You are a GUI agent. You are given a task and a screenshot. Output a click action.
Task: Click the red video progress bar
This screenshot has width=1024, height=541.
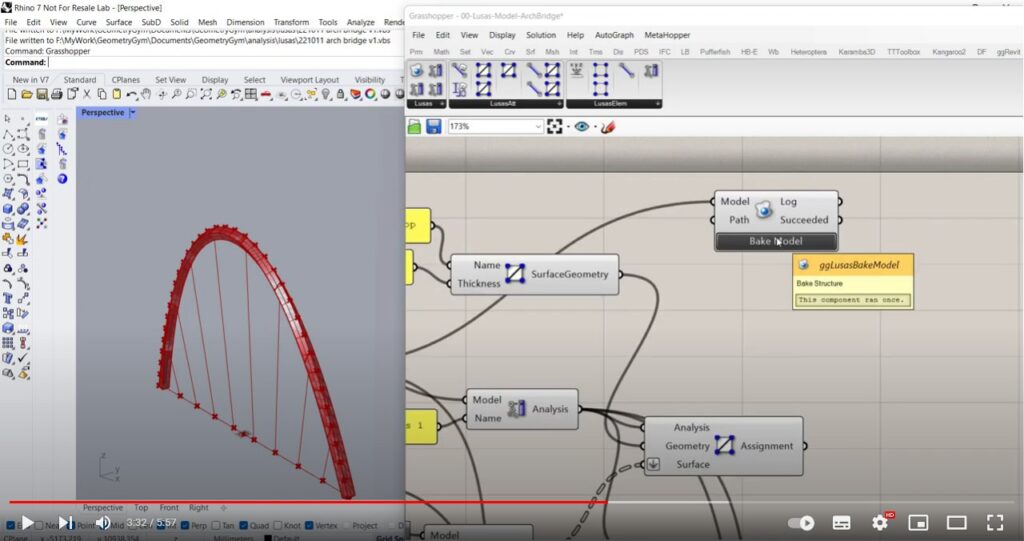pos(300,502)
